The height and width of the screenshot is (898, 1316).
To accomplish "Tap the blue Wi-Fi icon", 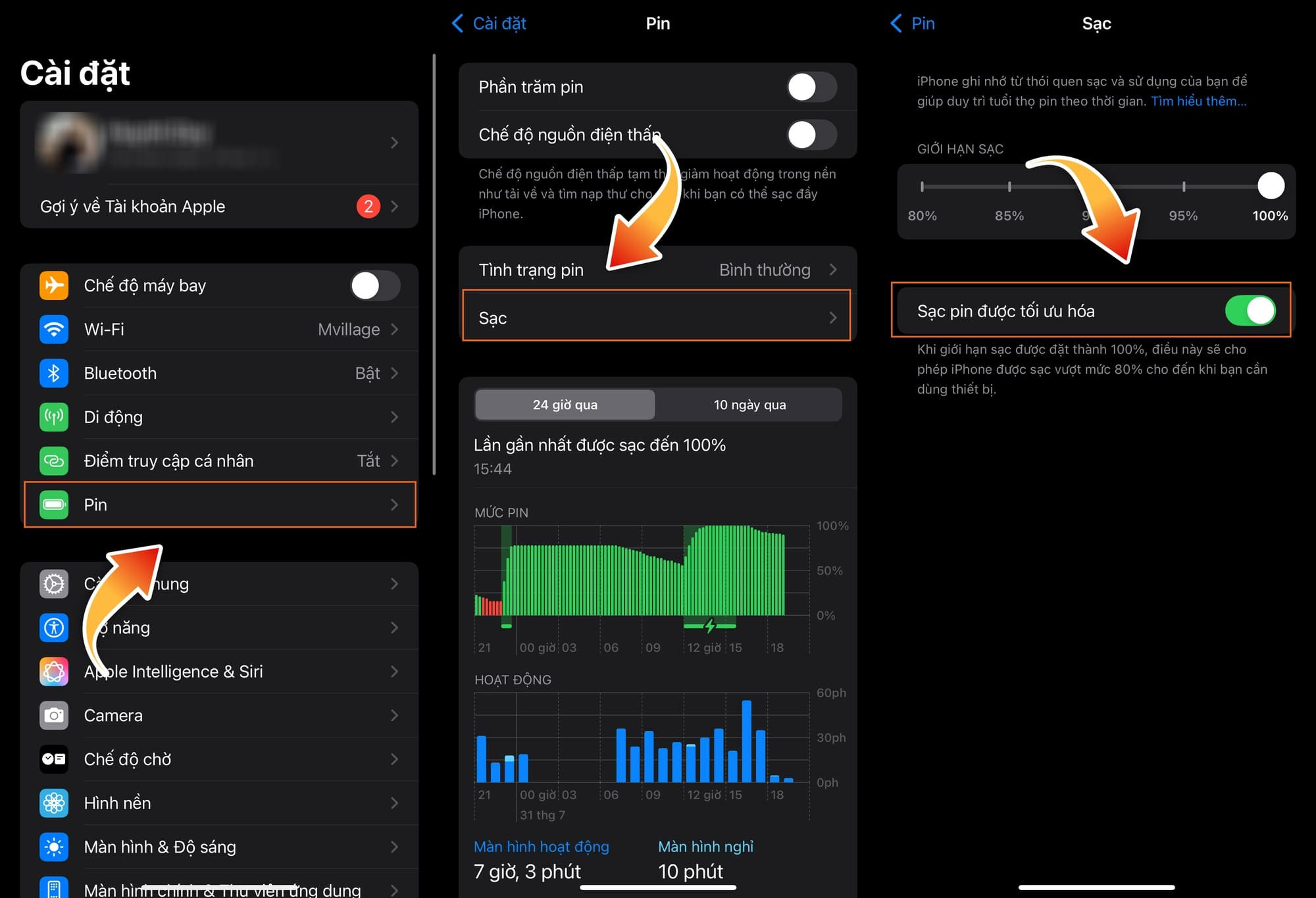I will [x=54, y=330].
